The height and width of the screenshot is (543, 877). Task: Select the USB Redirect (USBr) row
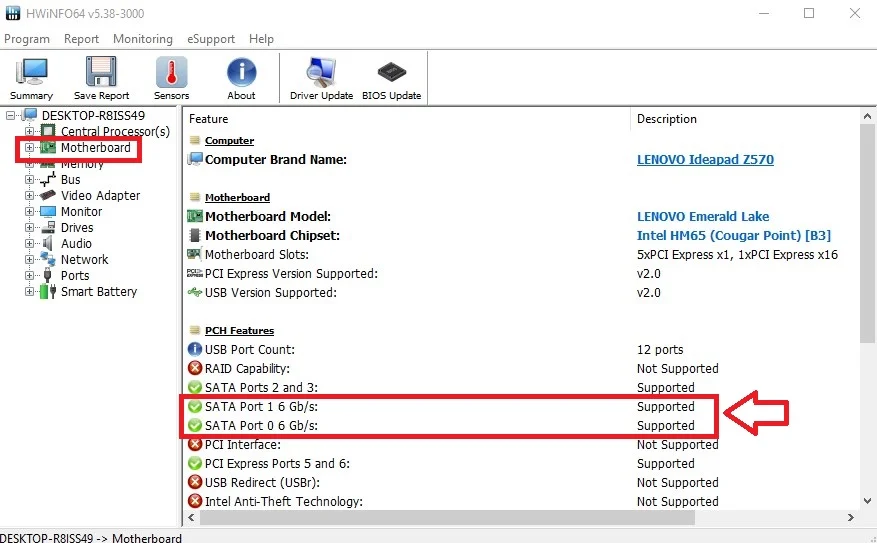pos(523,483)
